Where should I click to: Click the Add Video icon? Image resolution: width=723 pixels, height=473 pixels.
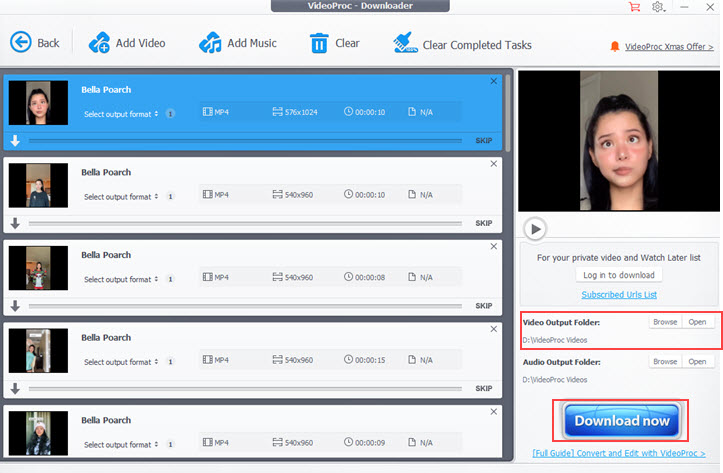click(99, 42)
